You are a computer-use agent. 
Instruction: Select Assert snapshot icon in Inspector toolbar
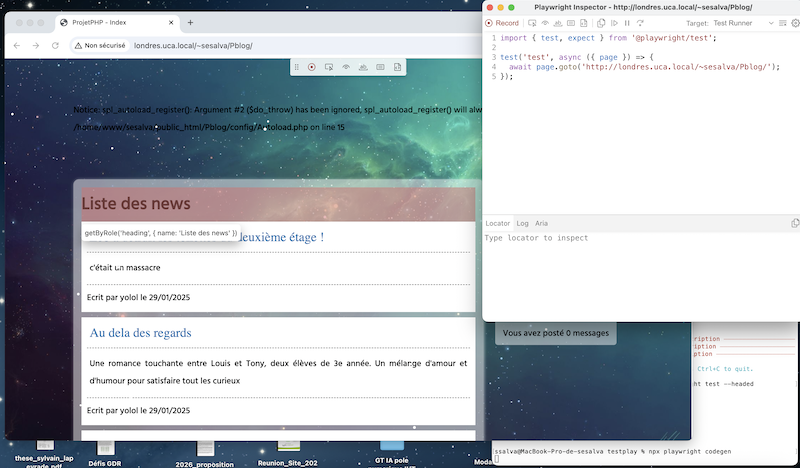(x=584, y=23)
